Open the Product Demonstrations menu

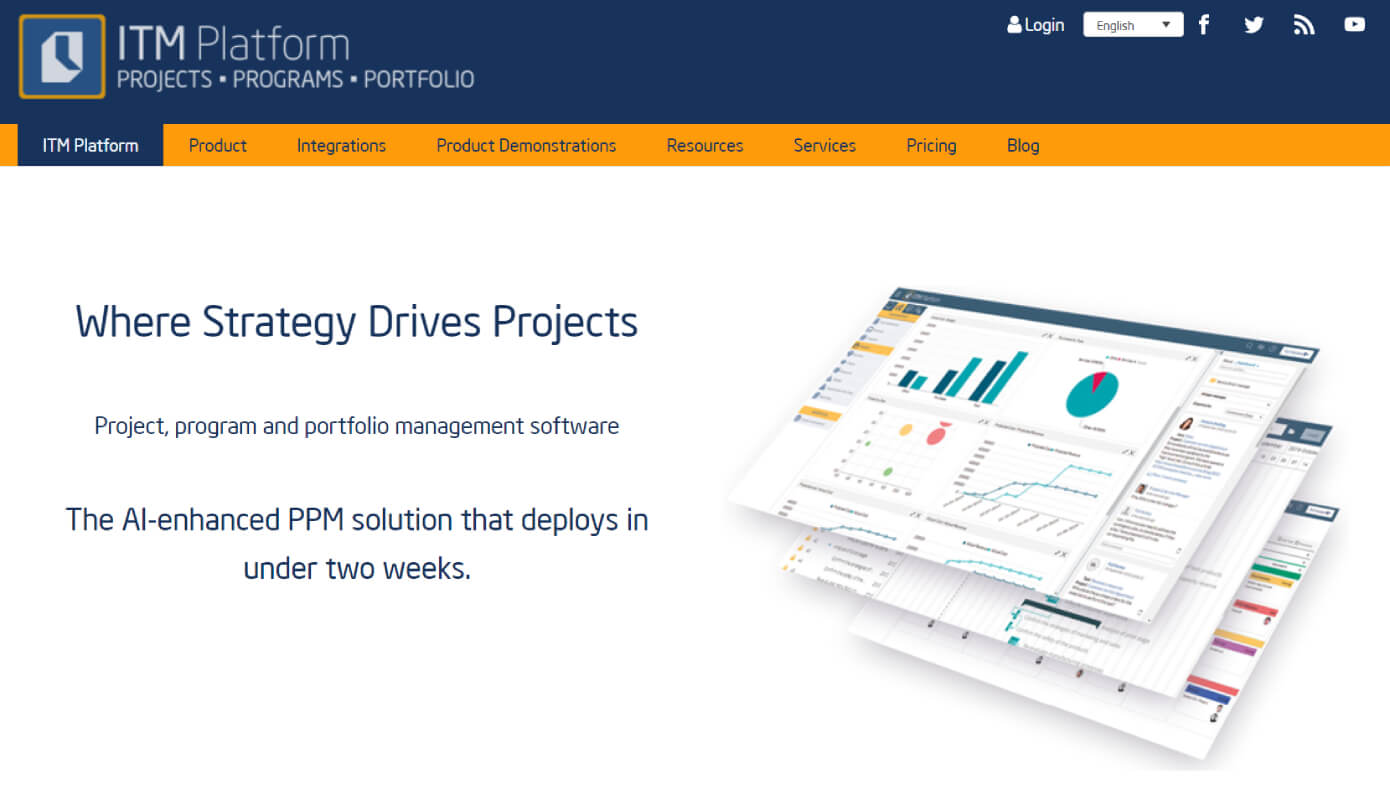[526, 145]
